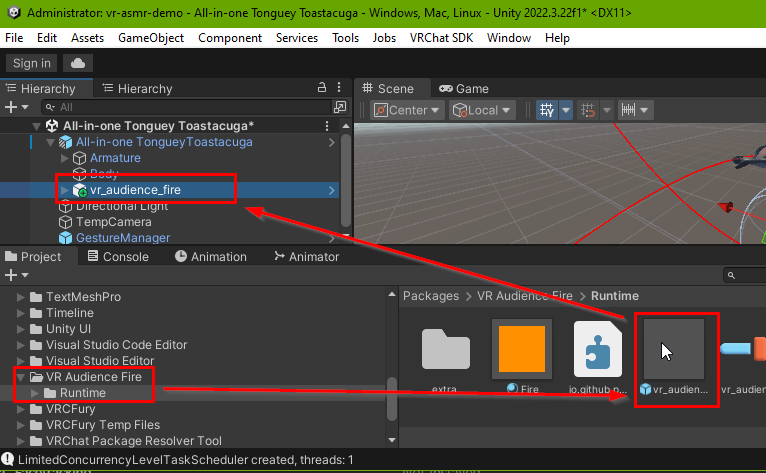Click the Hierarchy search field
Image resolution: width=766 pixels, height=473 pixels.
(x=186, y=107)
